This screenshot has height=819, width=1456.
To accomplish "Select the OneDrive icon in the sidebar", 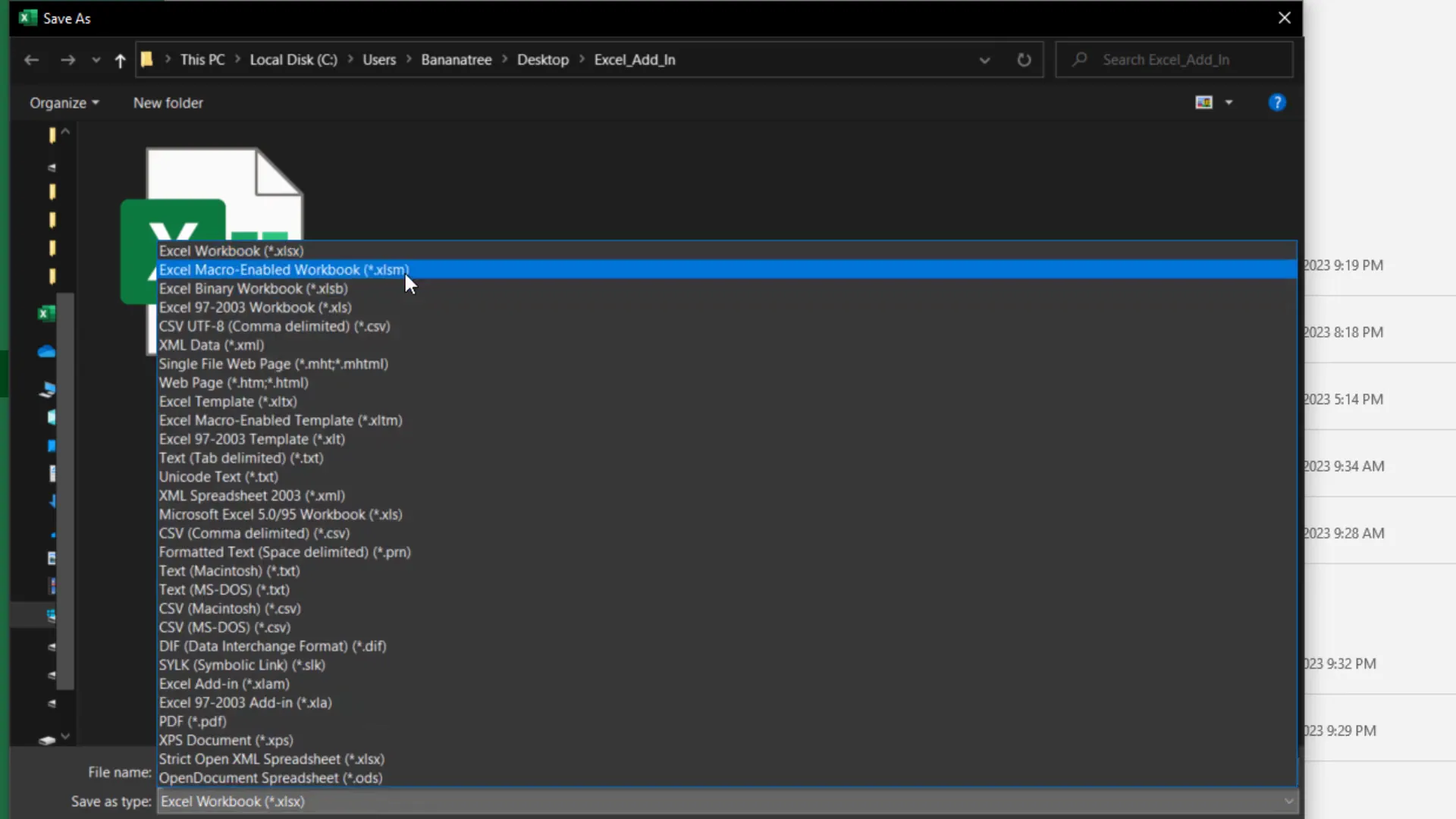I will coord(46,351).
